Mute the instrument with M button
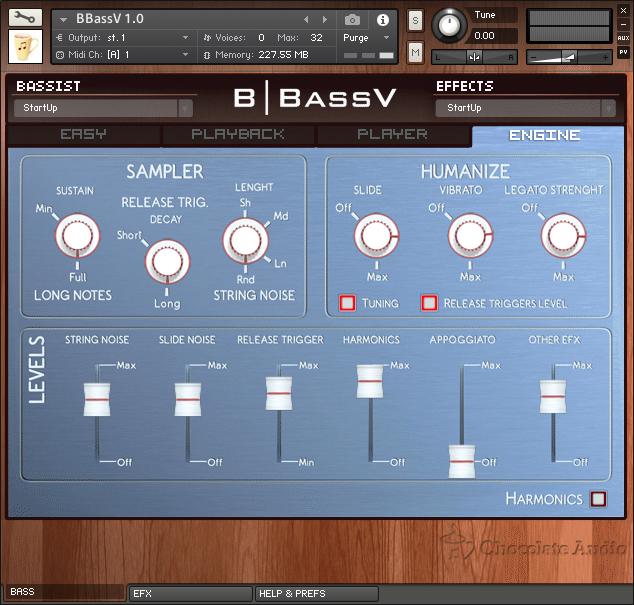634x605 pixels. tap(415, 52)
